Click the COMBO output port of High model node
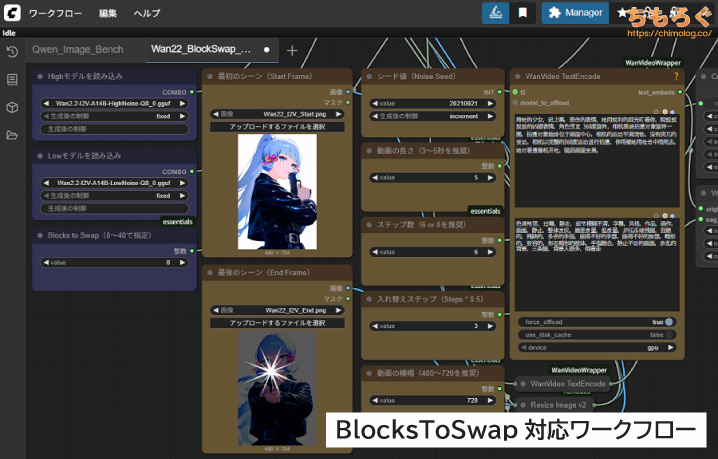Image resolution: width=718 pixels, height=459 pixels. [192, 92]
